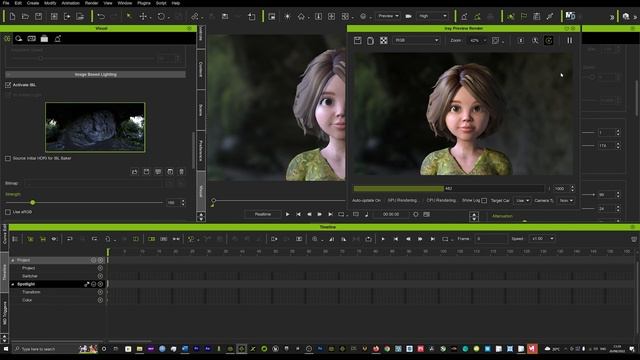Click the flag icon in main toolbar
The image size is (640, 360).
coord(524,16)
